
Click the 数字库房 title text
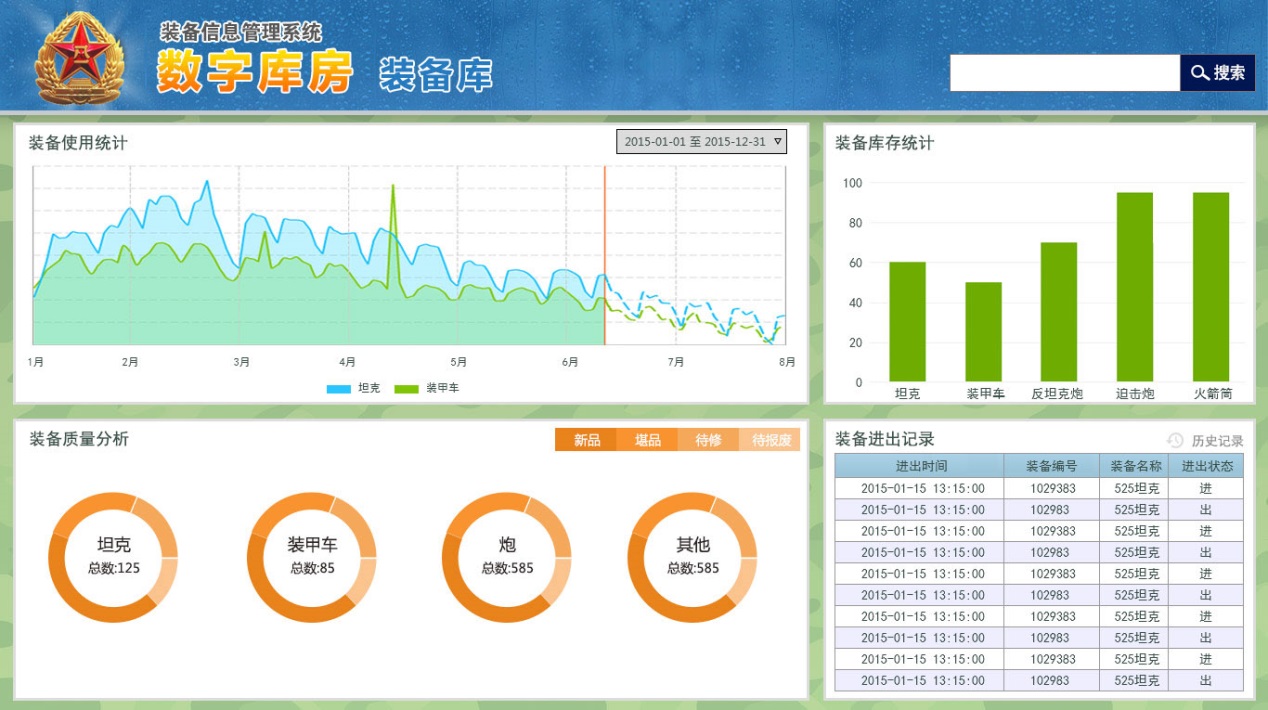click(x=255, y=71)
